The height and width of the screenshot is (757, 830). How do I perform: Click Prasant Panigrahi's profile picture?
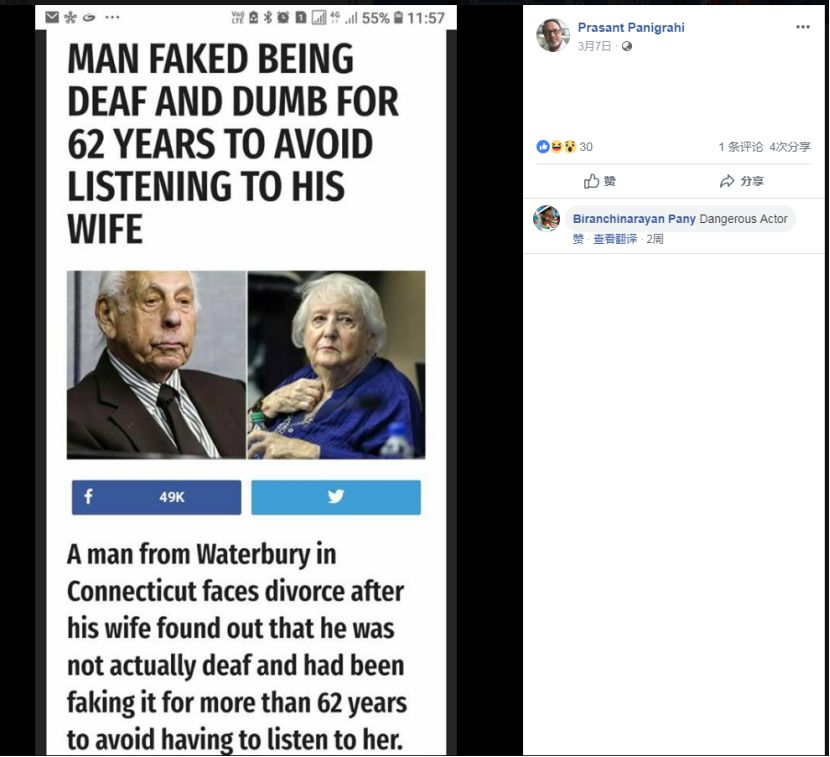552,36
